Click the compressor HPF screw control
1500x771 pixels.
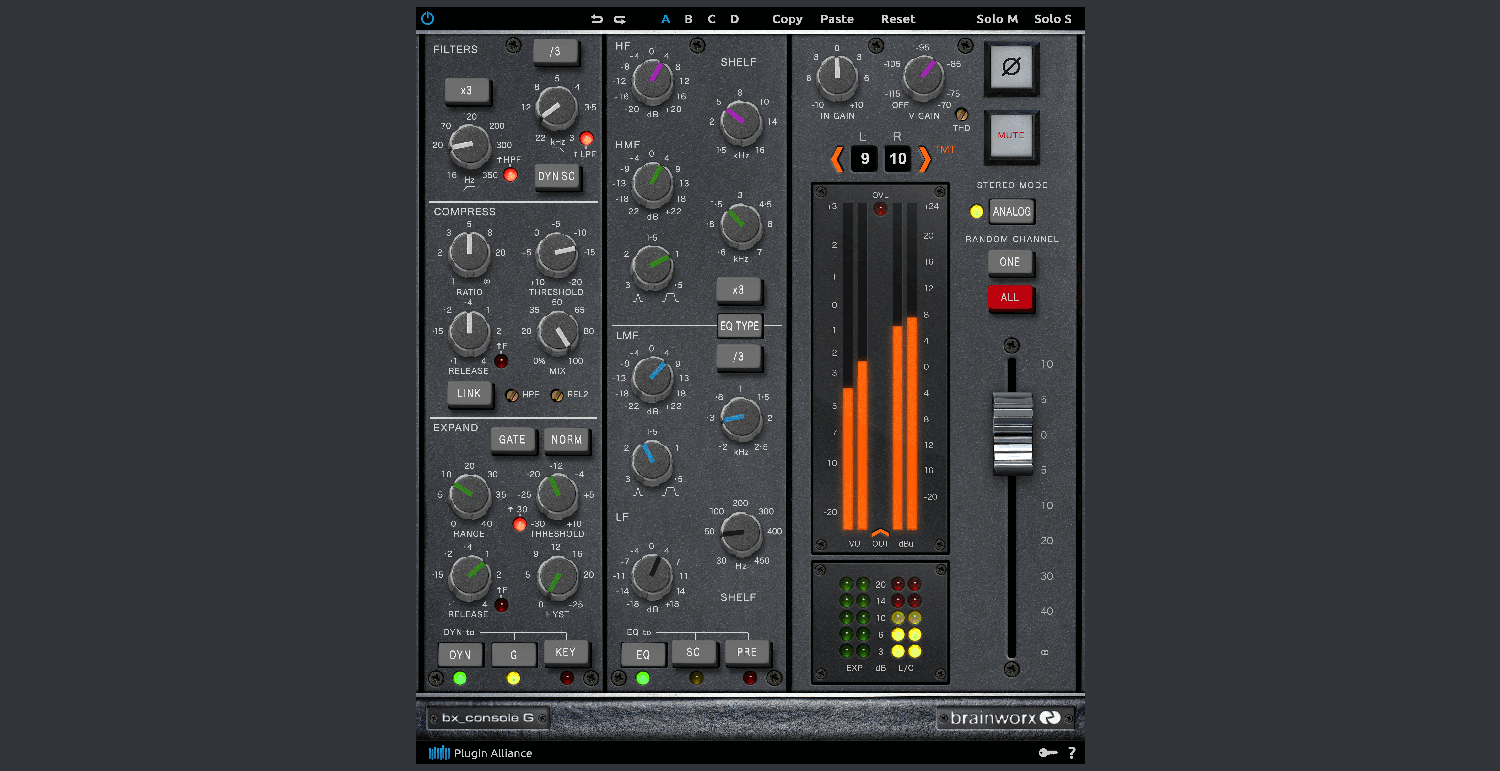click(512, 395)
